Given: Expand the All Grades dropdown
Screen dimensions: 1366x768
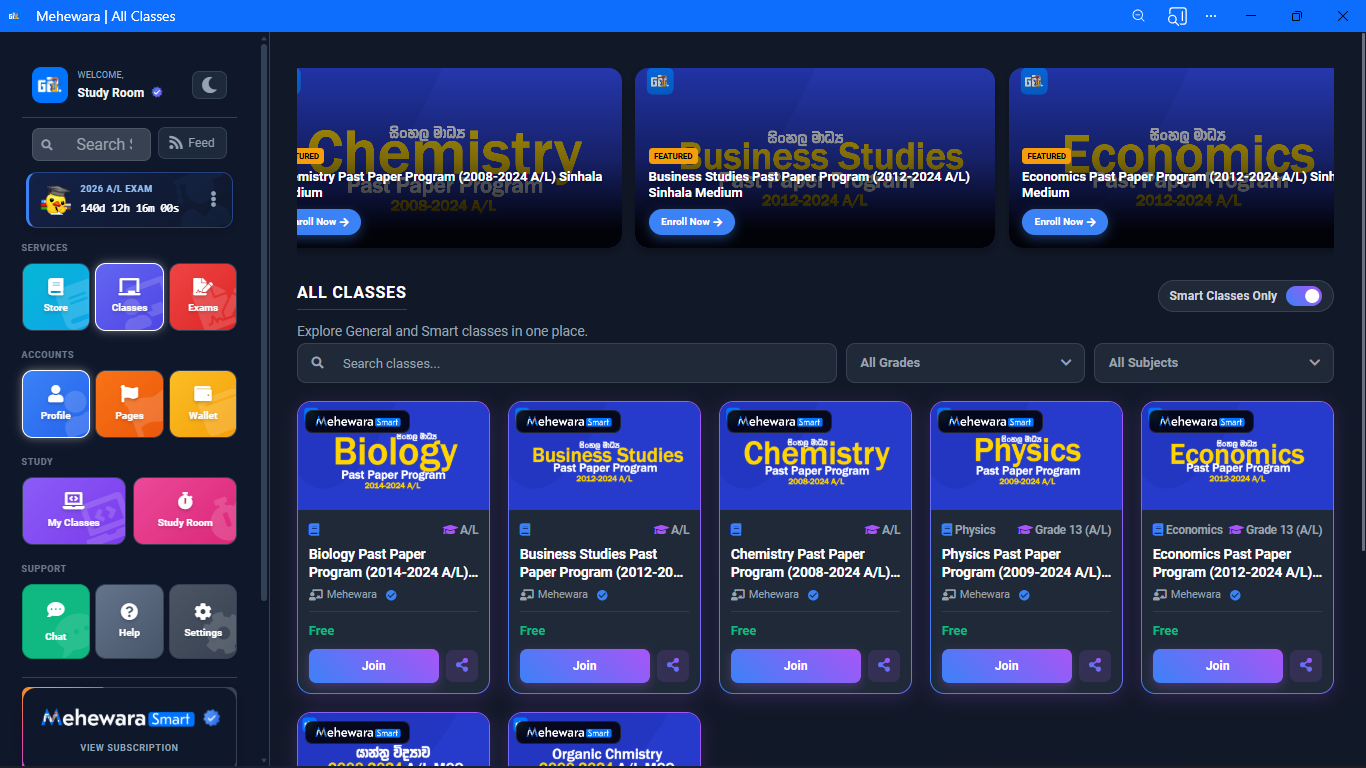Looking at the screenshot, I should tap(966, 363).
